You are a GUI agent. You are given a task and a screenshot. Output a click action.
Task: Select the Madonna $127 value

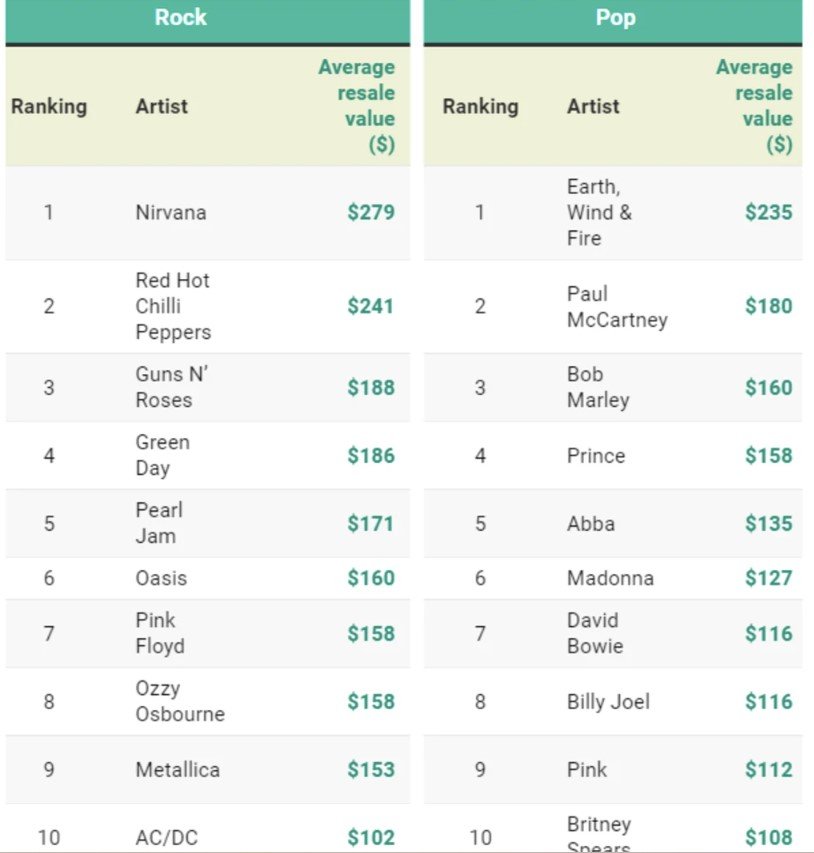[x=769, y=578]
